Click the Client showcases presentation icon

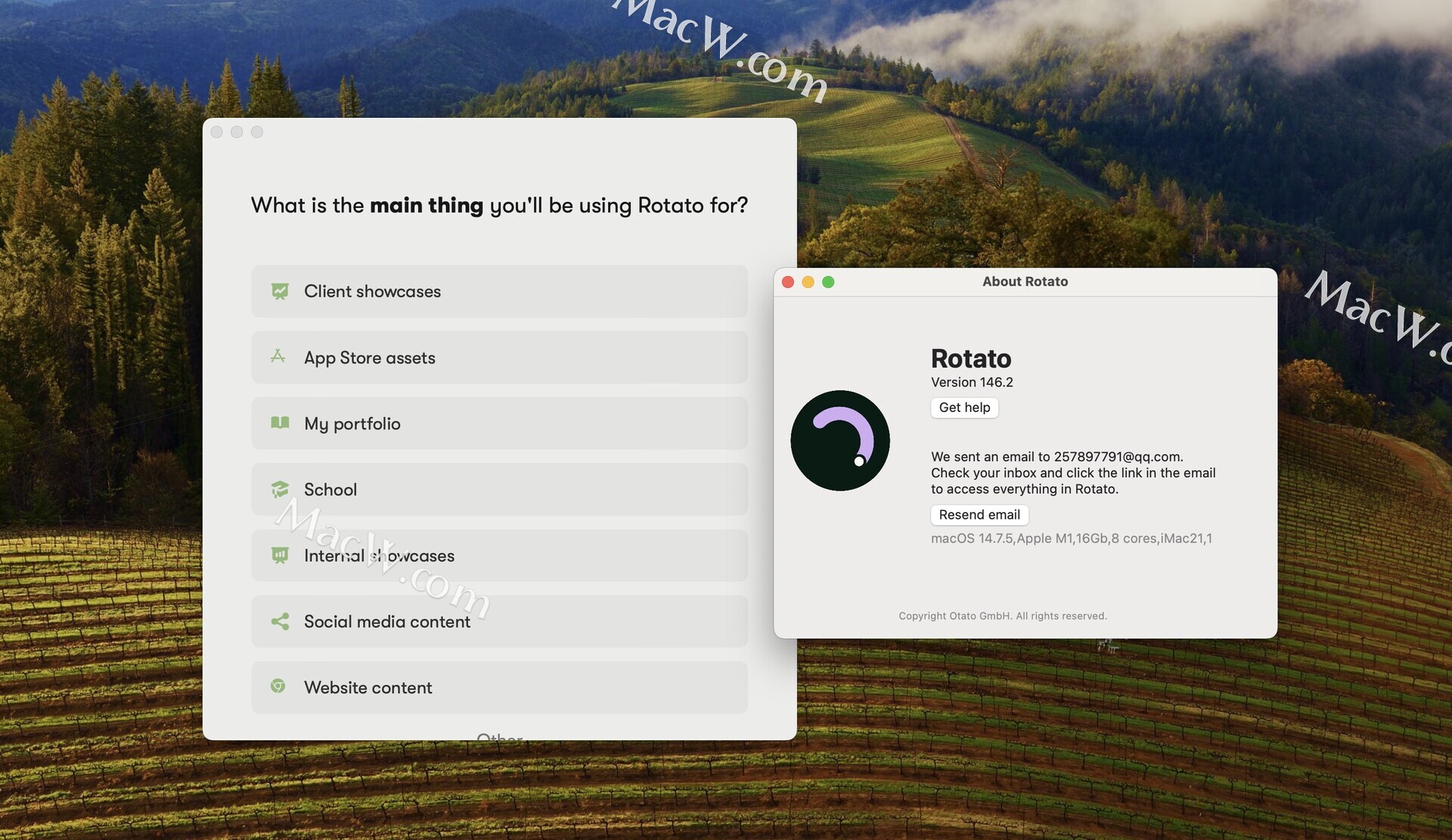(x=280, y=291)
